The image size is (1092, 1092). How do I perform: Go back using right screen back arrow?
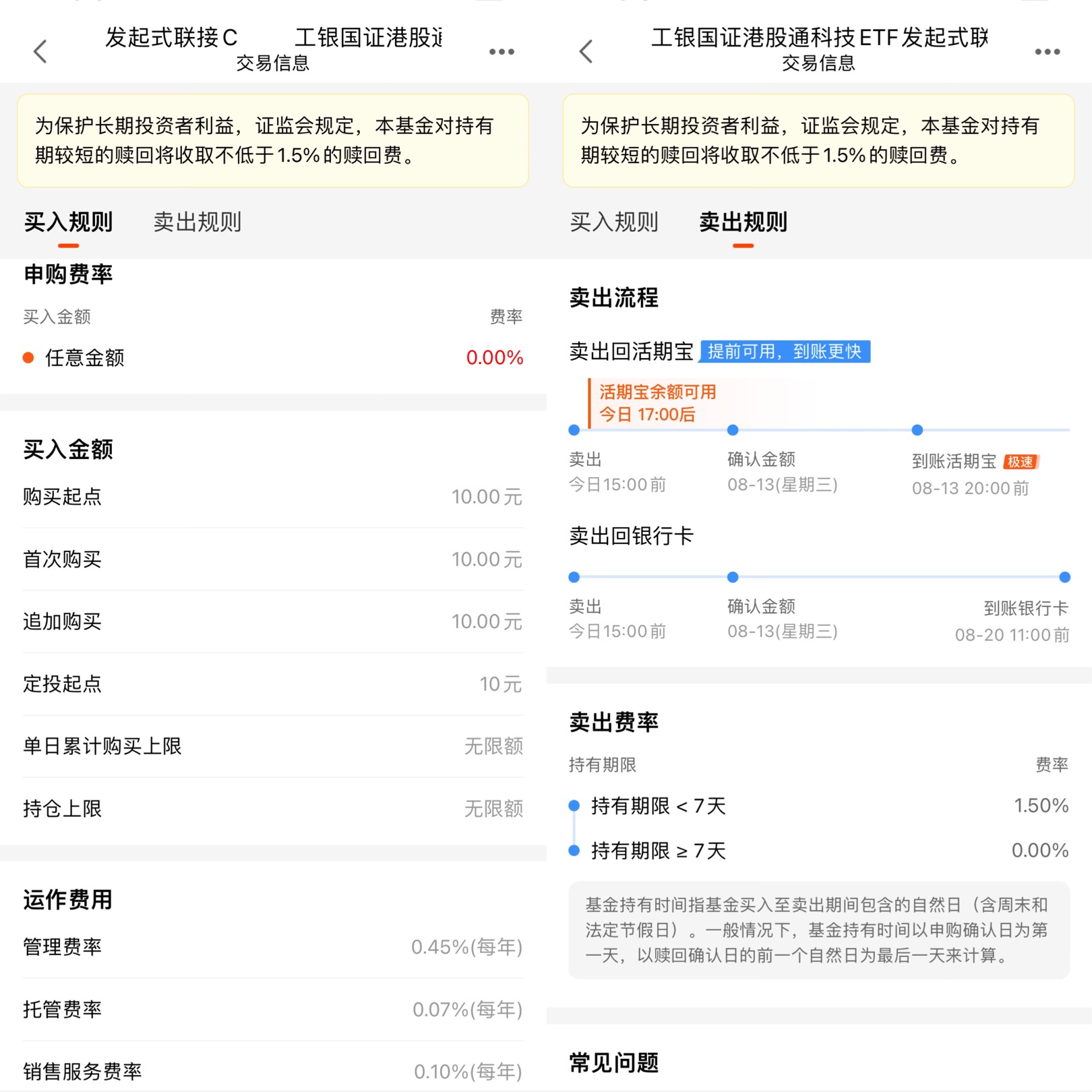pos(586,51)
